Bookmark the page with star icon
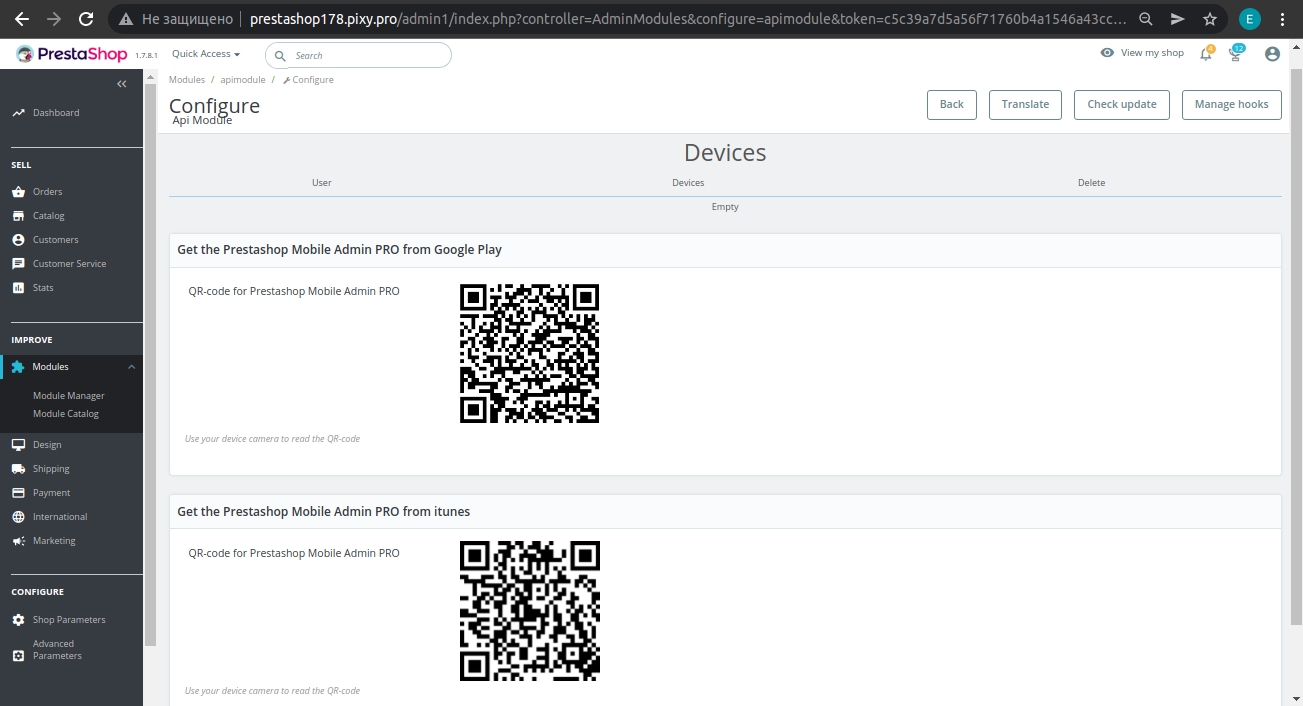The height and width of the screenshot is (706, 1303). point(1210,19)
